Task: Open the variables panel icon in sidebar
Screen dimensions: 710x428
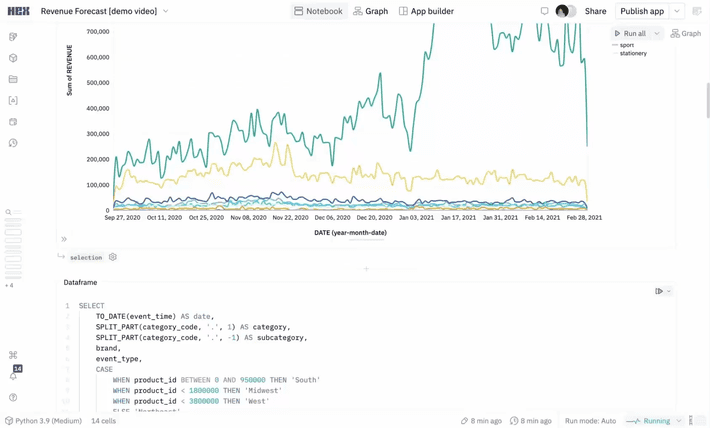Action: coord(13,100)
